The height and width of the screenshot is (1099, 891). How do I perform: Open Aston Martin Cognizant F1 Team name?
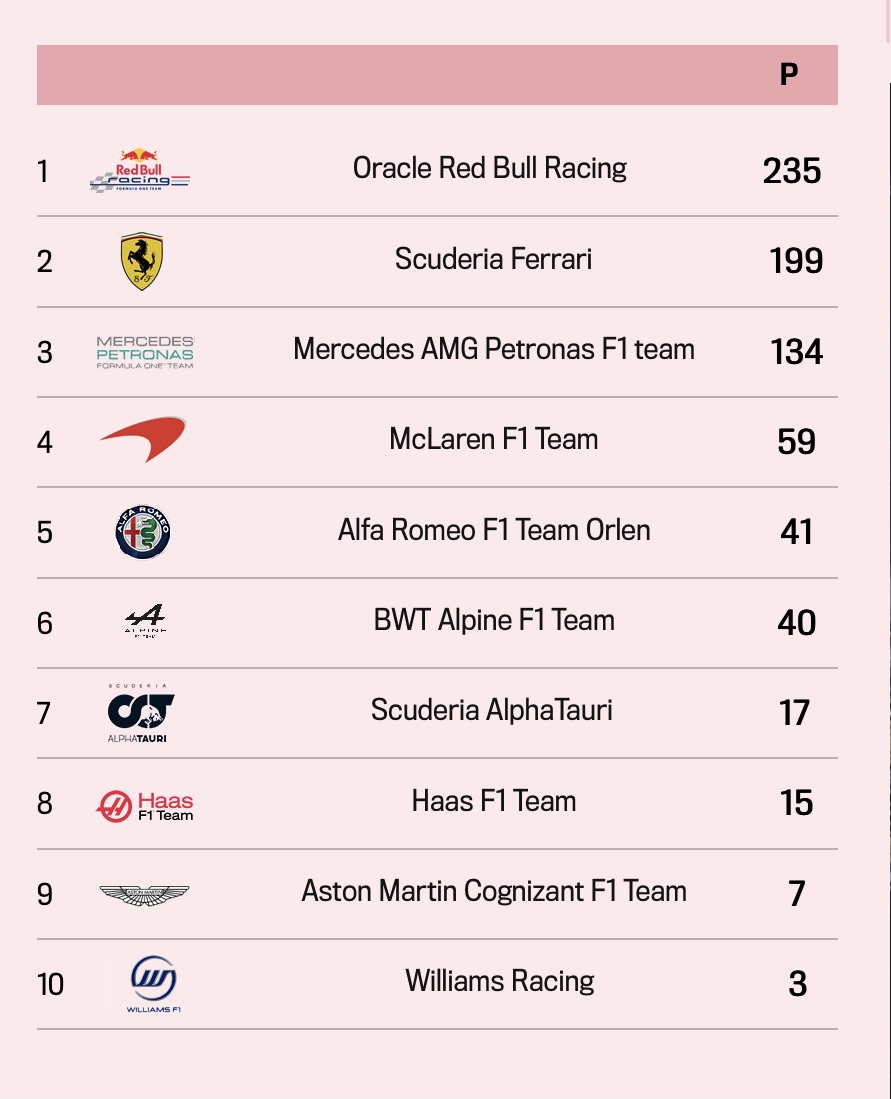[494, 892]
